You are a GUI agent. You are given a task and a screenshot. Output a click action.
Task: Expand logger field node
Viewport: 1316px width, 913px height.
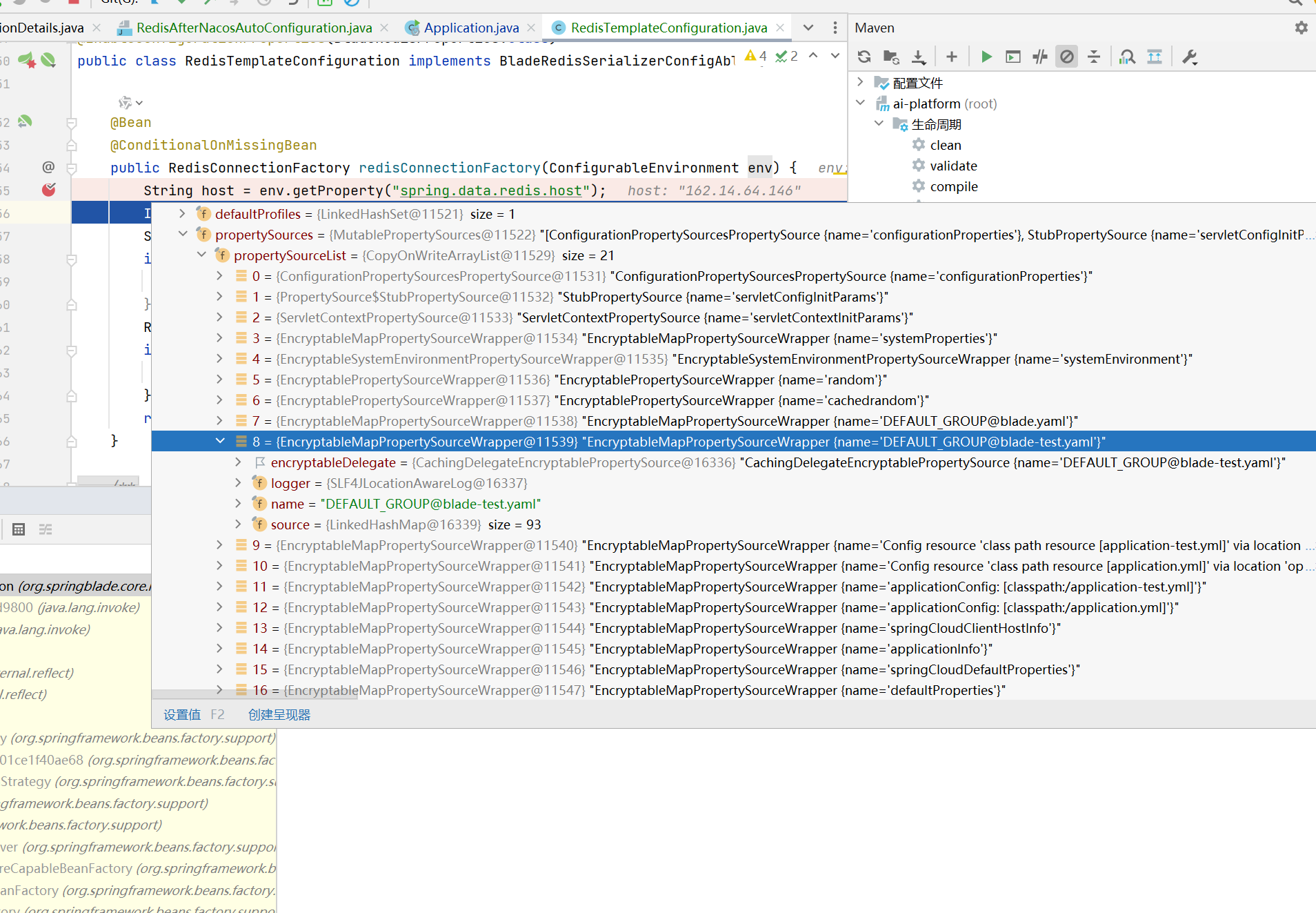238,482
